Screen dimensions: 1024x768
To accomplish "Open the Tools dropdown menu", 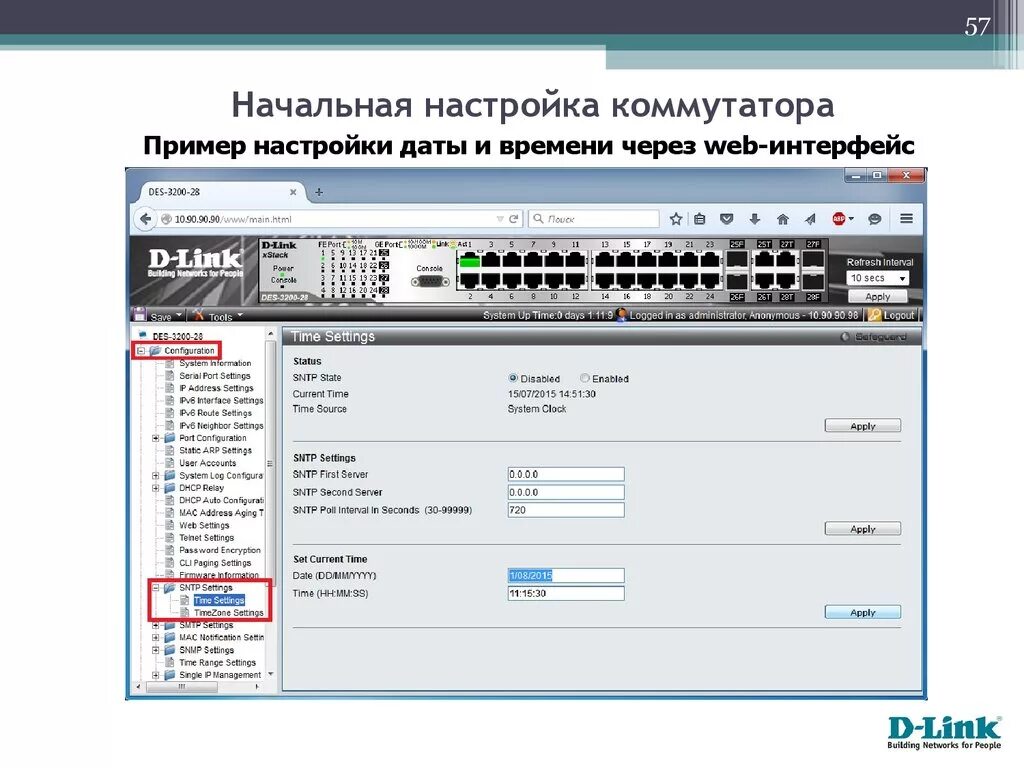I will click(240, 315).
